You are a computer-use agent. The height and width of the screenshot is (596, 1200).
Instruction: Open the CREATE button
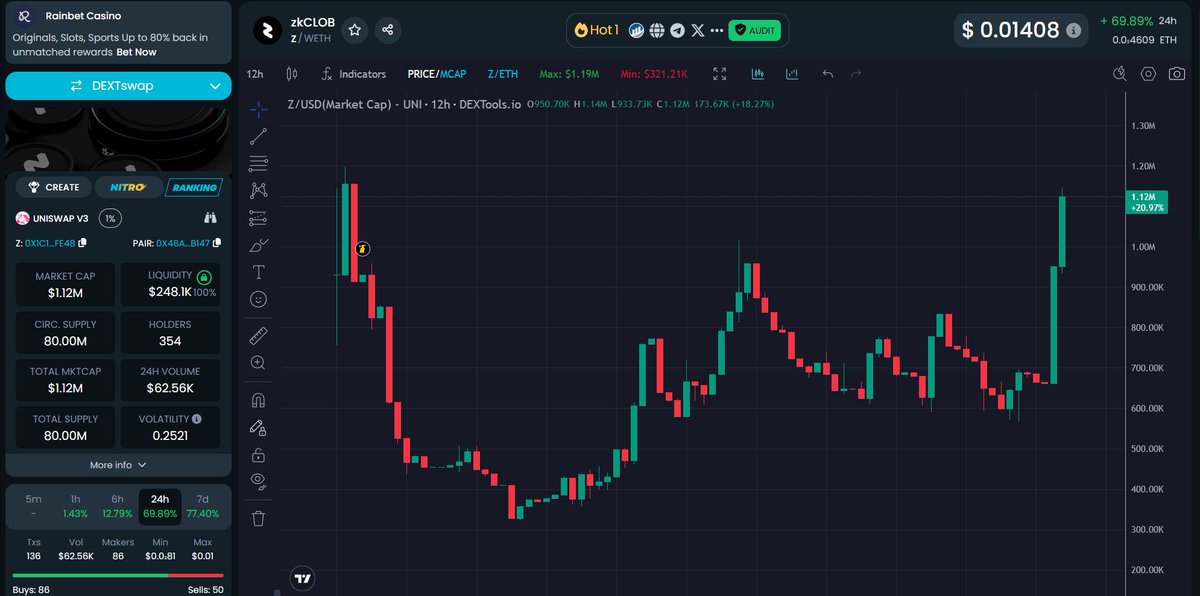(54, 187)
